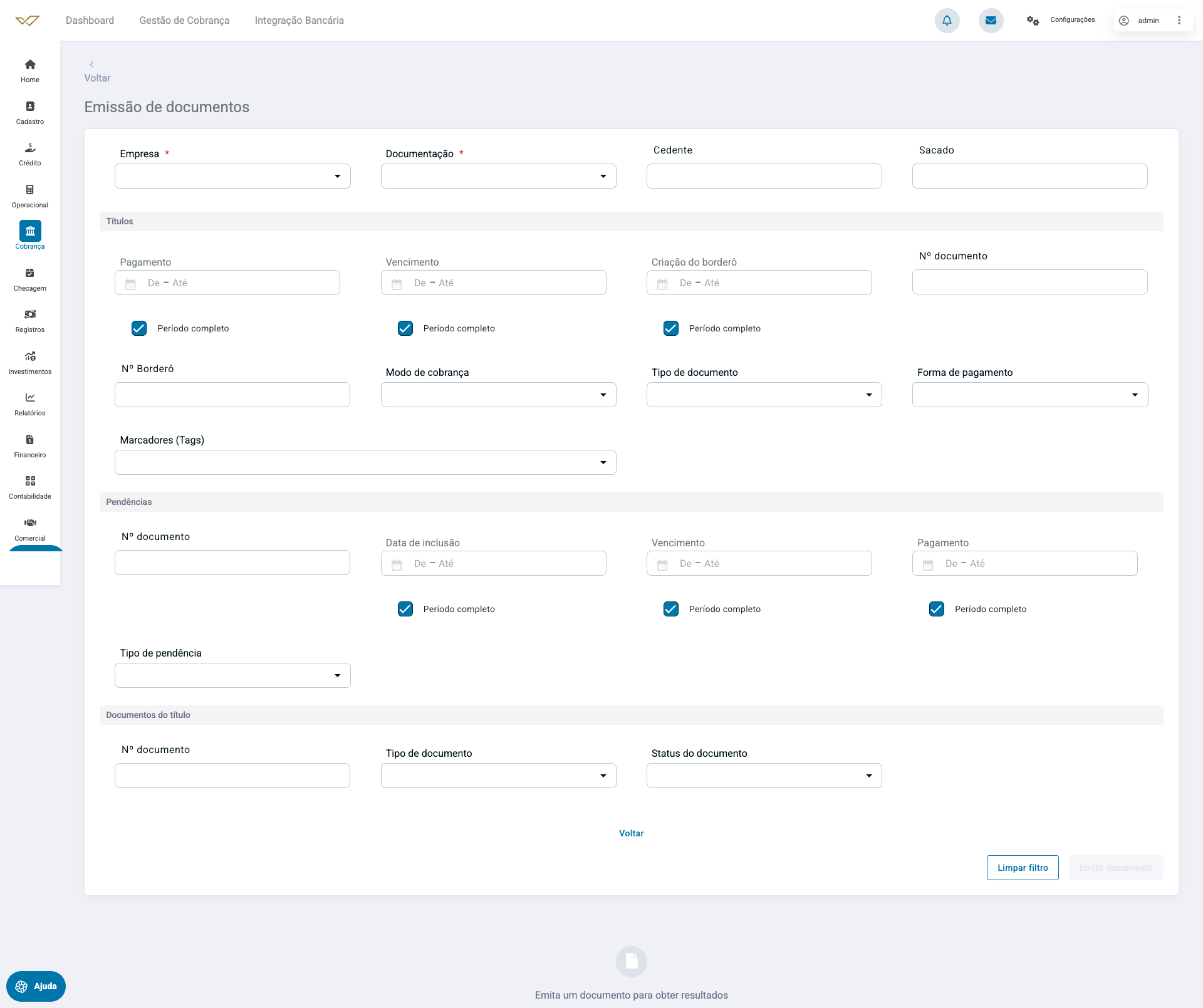Expand Documentos do título Tipo de documento dropdown

click(499, 776)
